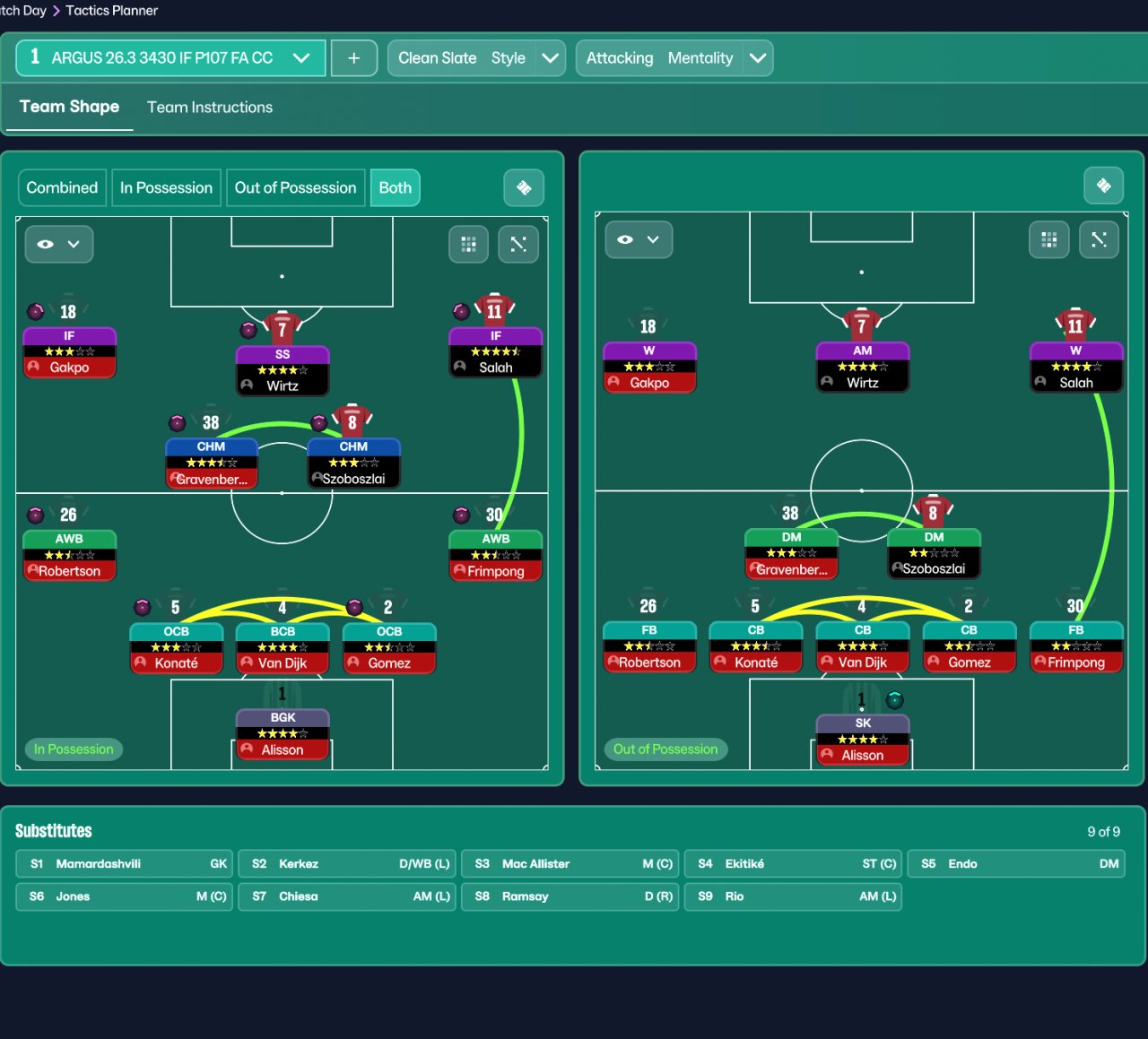Click Gomez OCB card on left pitch
Screen dimensions: 1148x1039
pyautogui.click(x=389, y=648)
